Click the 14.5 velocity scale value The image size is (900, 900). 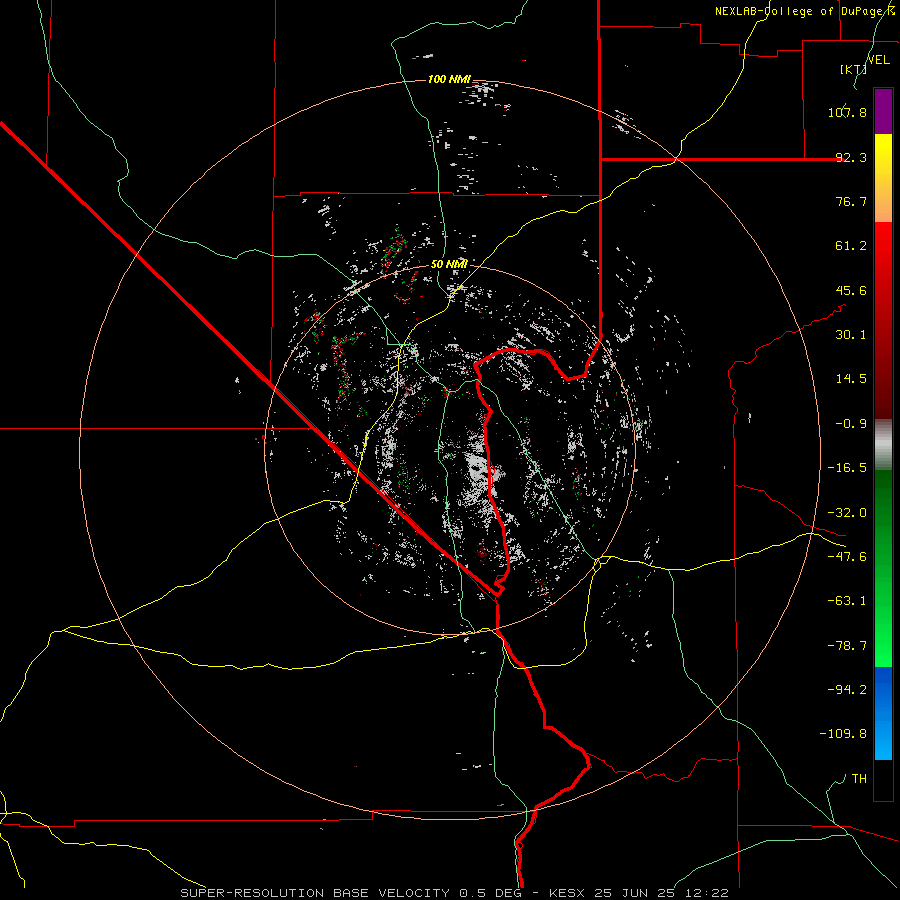(851, 379)
